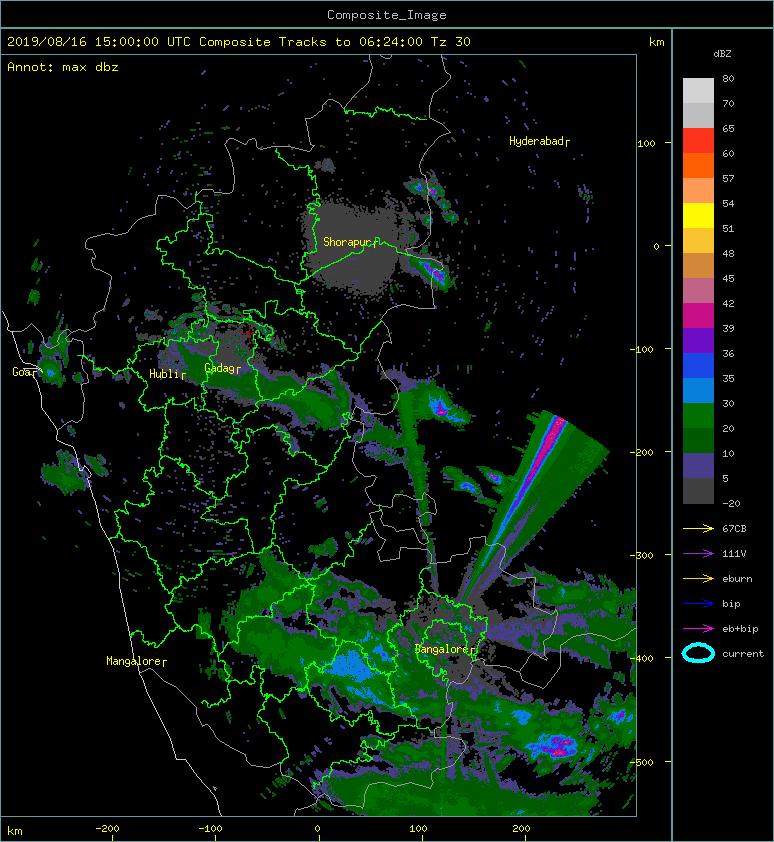The image size is (774, 842).
Task: Click the yellow 67CB arrow legend
Action: click(x=698, y=529)
